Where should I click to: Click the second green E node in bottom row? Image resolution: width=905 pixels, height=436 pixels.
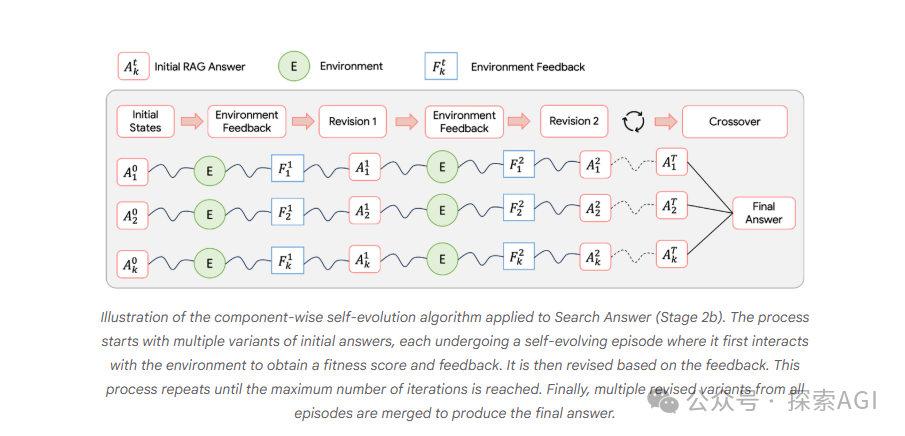(x=442, y=259)
